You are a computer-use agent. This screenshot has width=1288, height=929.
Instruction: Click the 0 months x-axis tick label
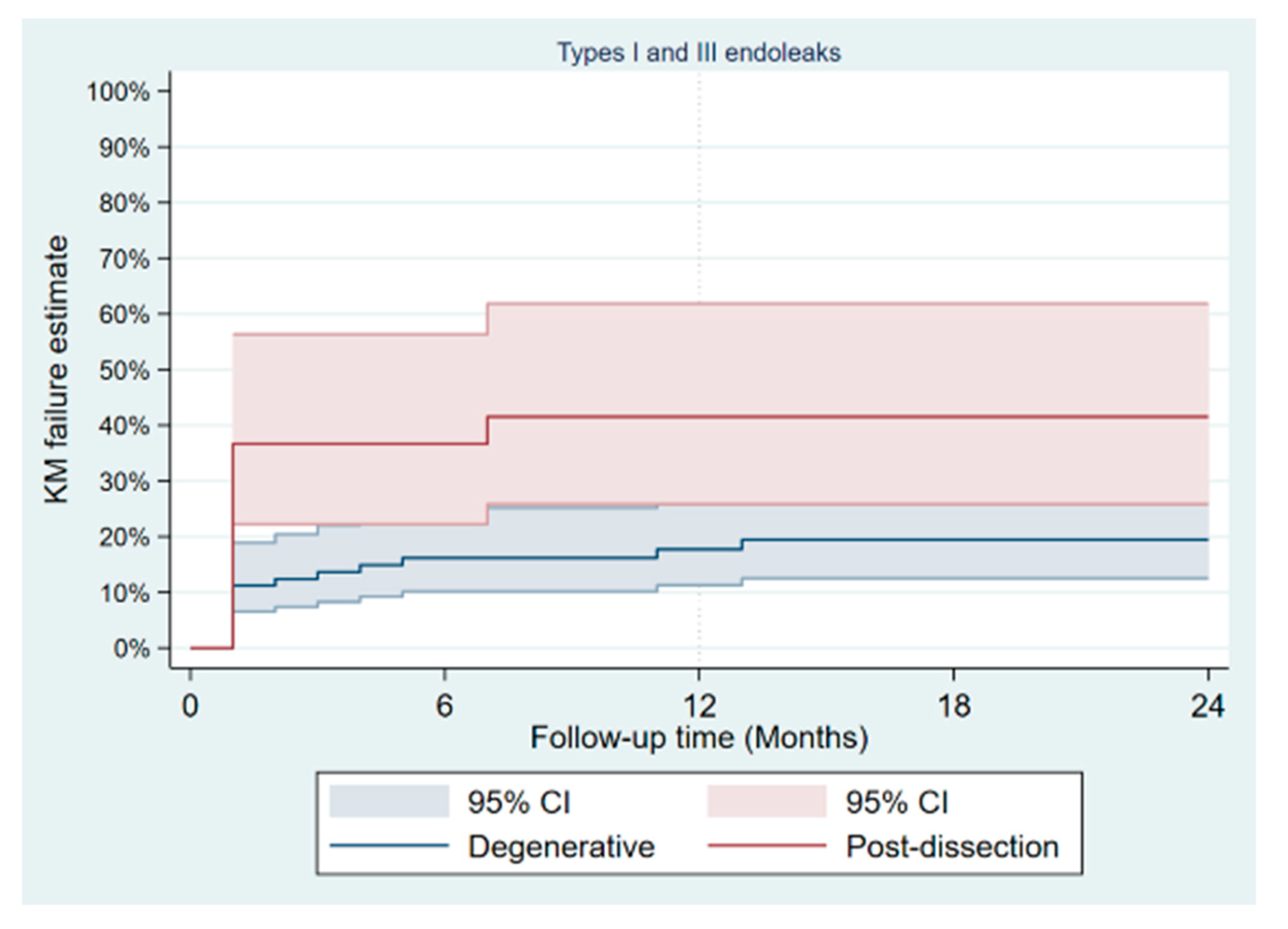190,705
